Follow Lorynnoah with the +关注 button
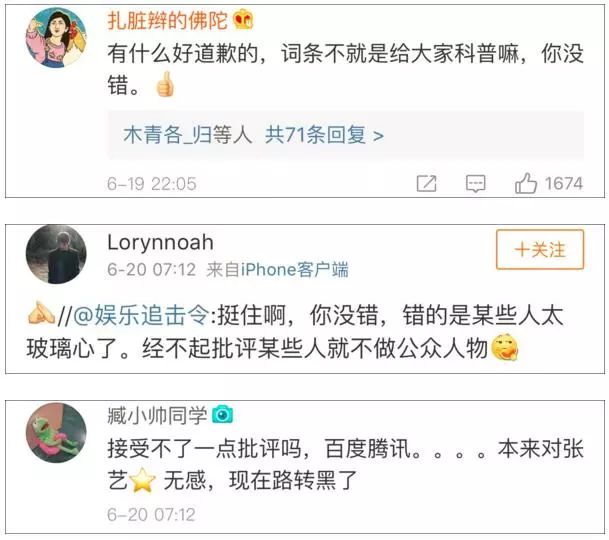Image resolution: width=609 pixels, height=540 pixels. [x=540, y=249]
